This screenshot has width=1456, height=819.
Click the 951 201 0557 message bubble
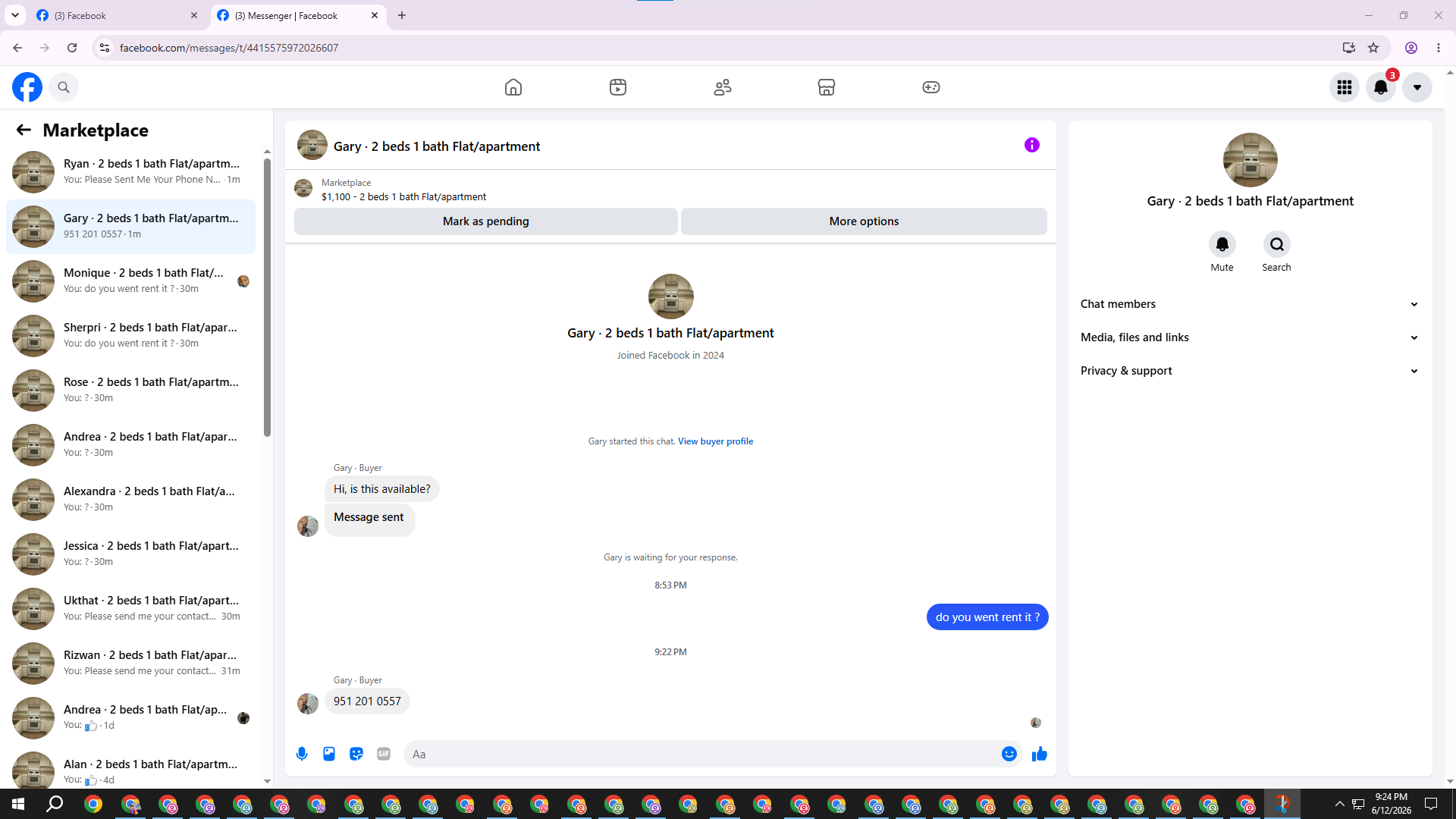(x=367, y=701)
